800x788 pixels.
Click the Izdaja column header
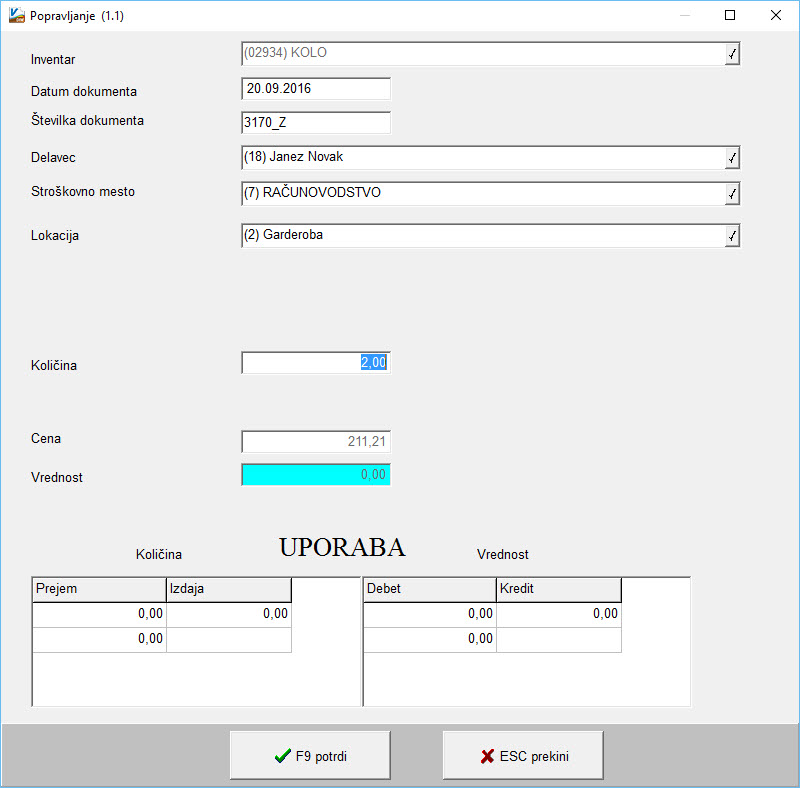point(229,589)
